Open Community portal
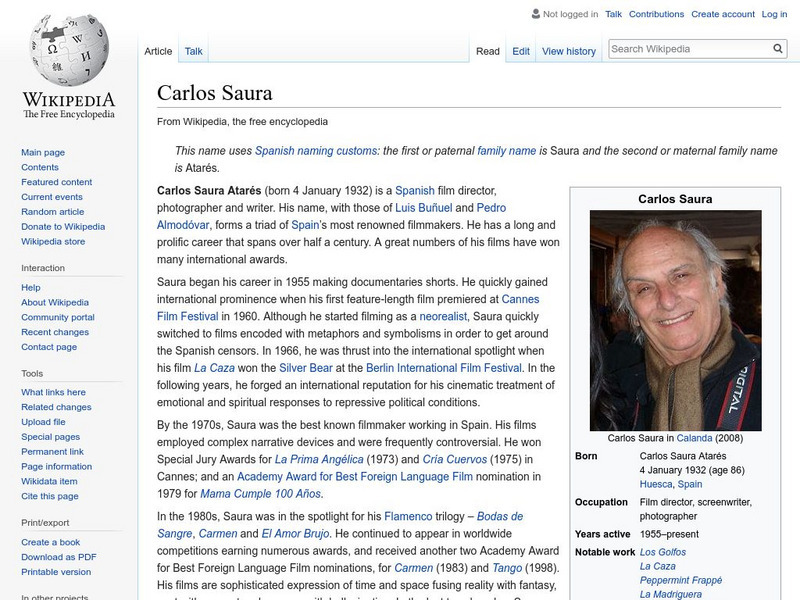The height and width of the screenshot is (600, 800). pos(58,317)
